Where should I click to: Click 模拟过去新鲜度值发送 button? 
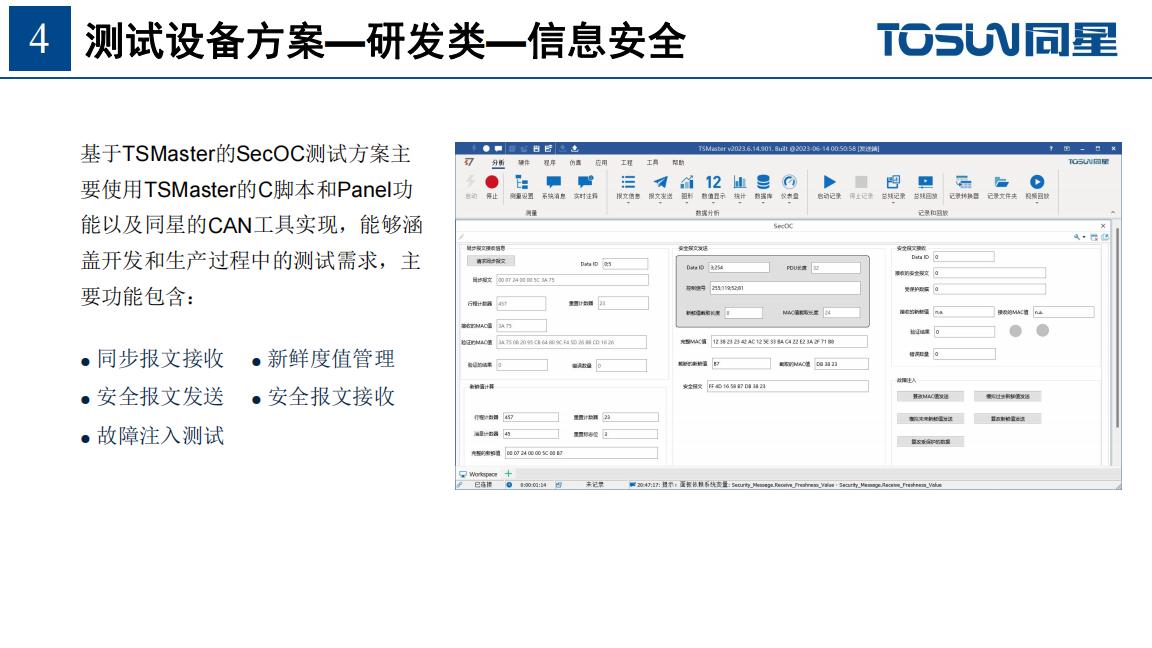pos(1007,396)
